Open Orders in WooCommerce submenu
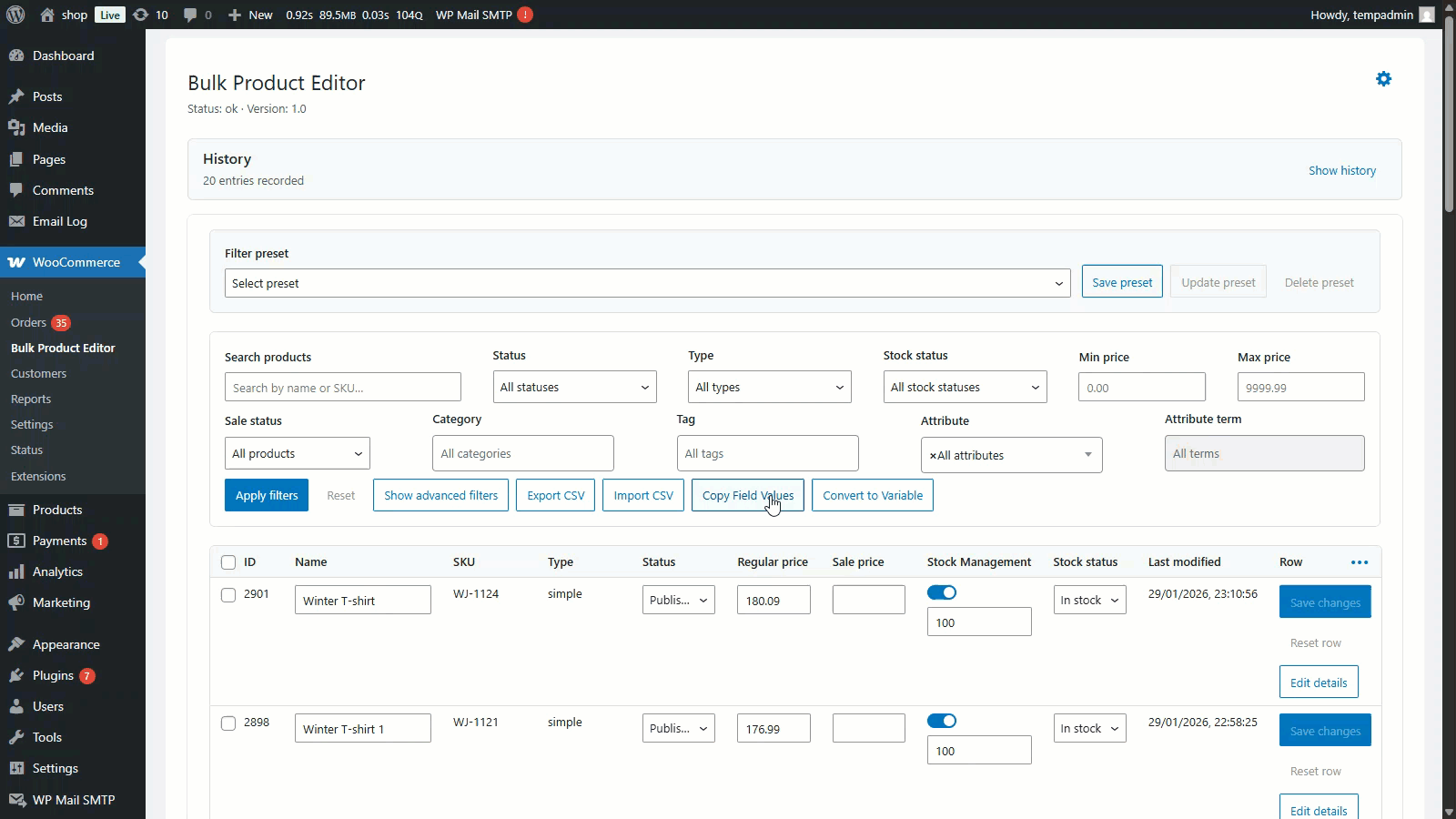Screen dimensions: 1456x819 (x=28, y=322)
